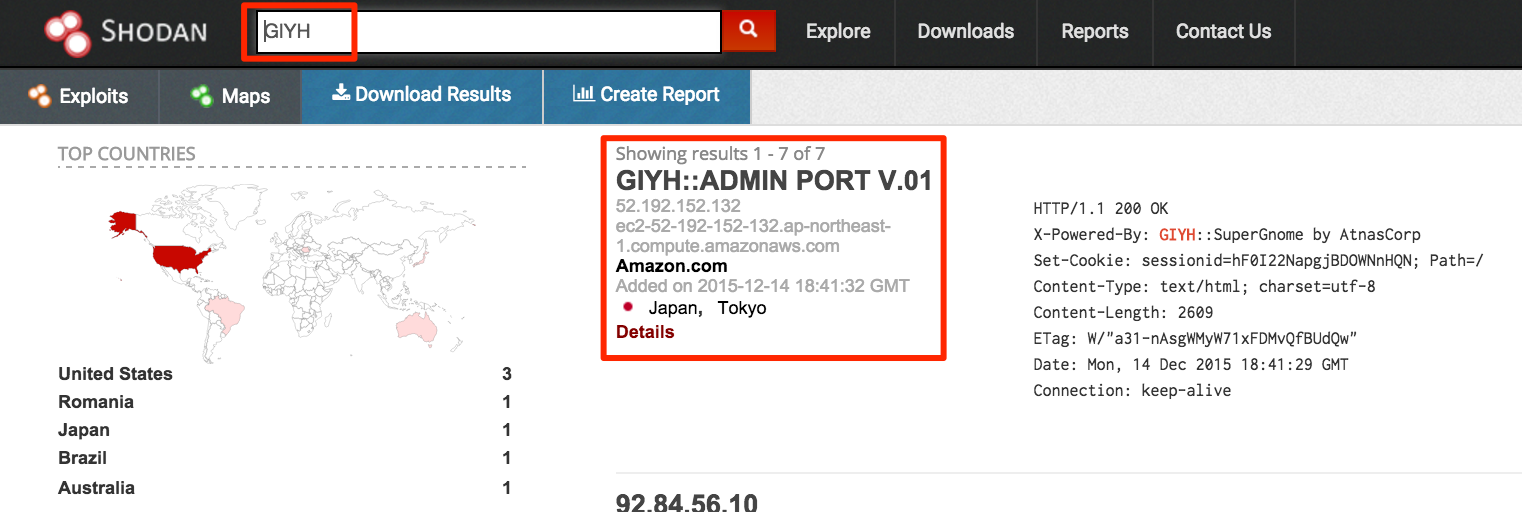Open the Details link for 52.192.152.132
Screen dimensions: 1522x512
click(x=645, y=332)
